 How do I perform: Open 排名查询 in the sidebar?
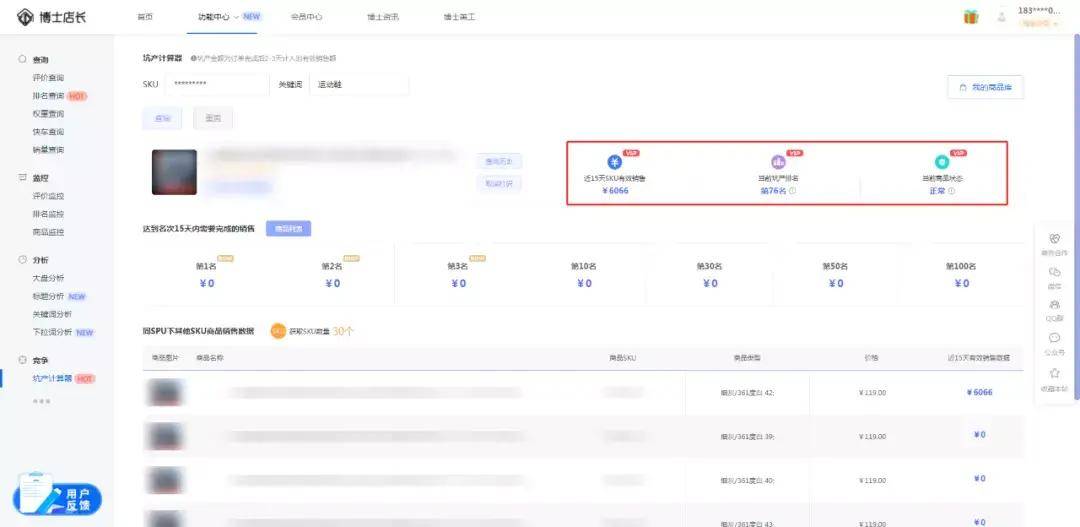click(48, 96)
